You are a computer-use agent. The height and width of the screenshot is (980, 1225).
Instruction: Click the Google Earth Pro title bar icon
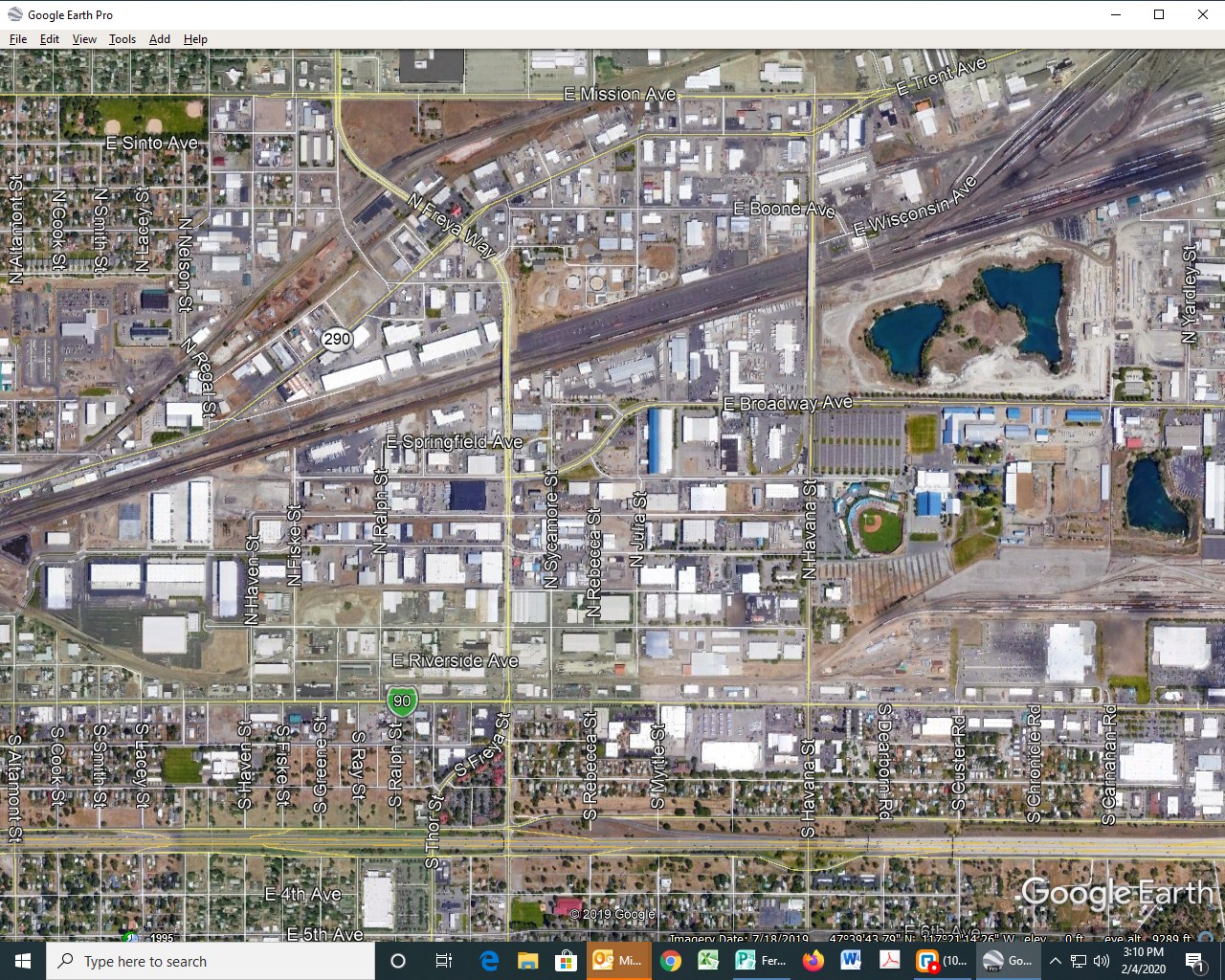tap(14, 14)
